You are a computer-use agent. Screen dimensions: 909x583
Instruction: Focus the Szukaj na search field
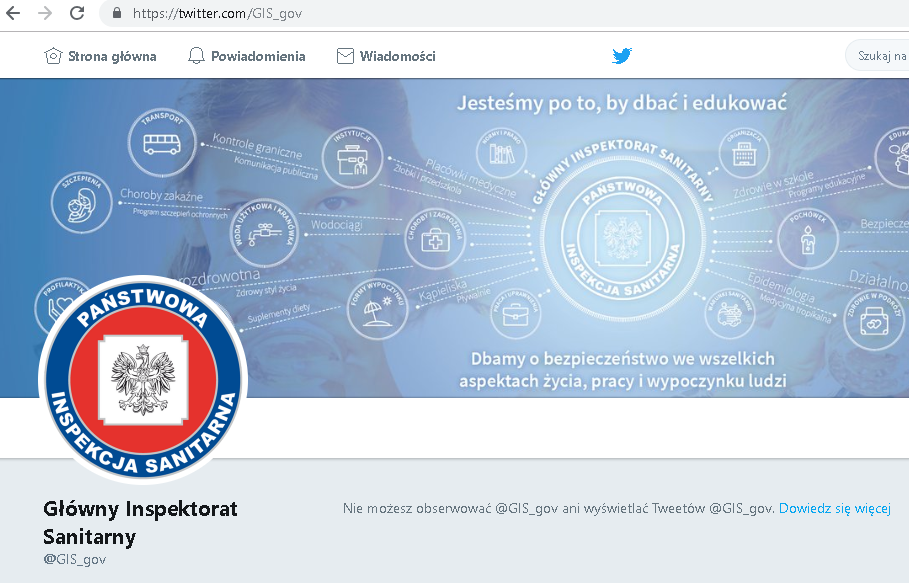click(880, 56)
